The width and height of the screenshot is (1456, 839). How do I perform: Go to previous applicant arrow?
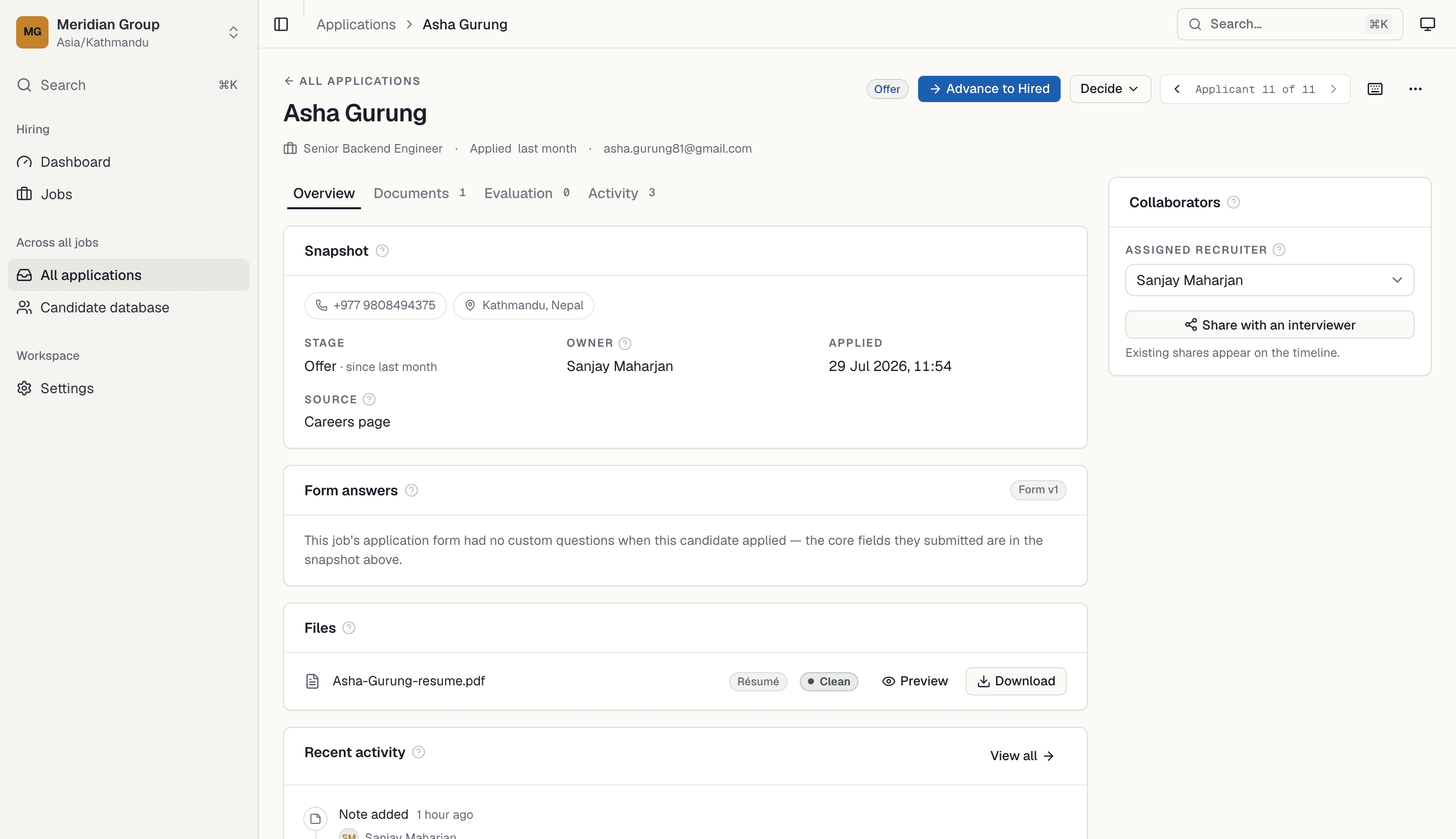[1177, 89]
